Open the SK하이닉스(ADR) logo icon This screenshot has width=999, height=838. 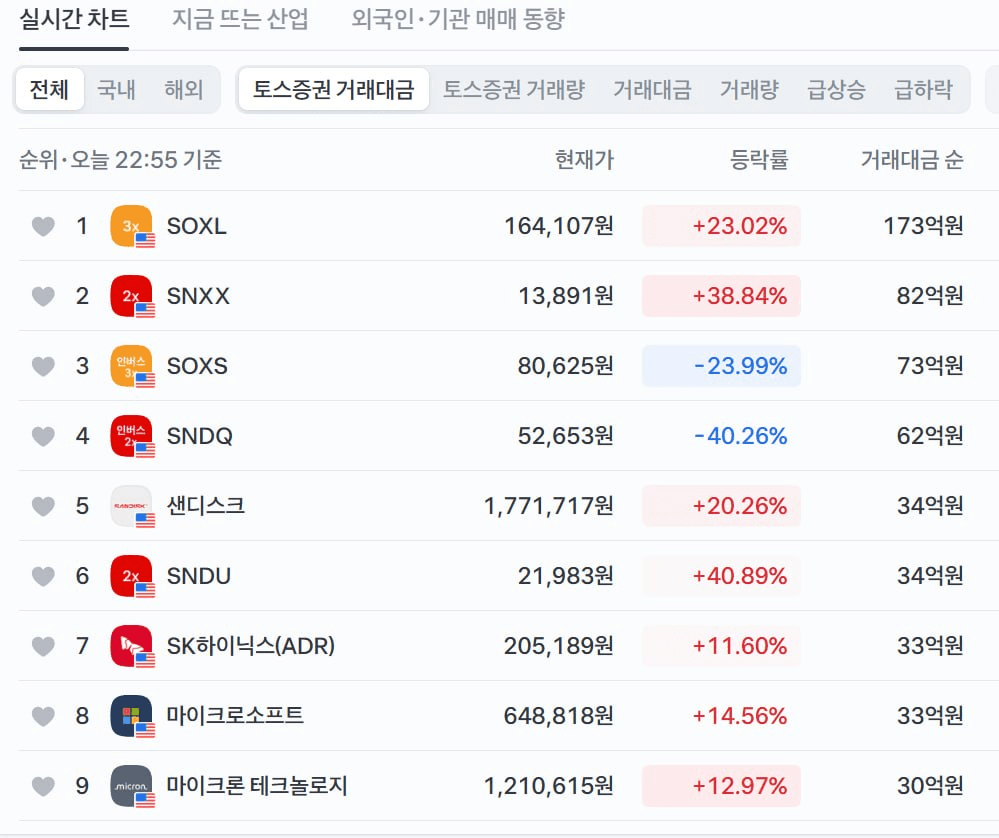coord(132,646)
